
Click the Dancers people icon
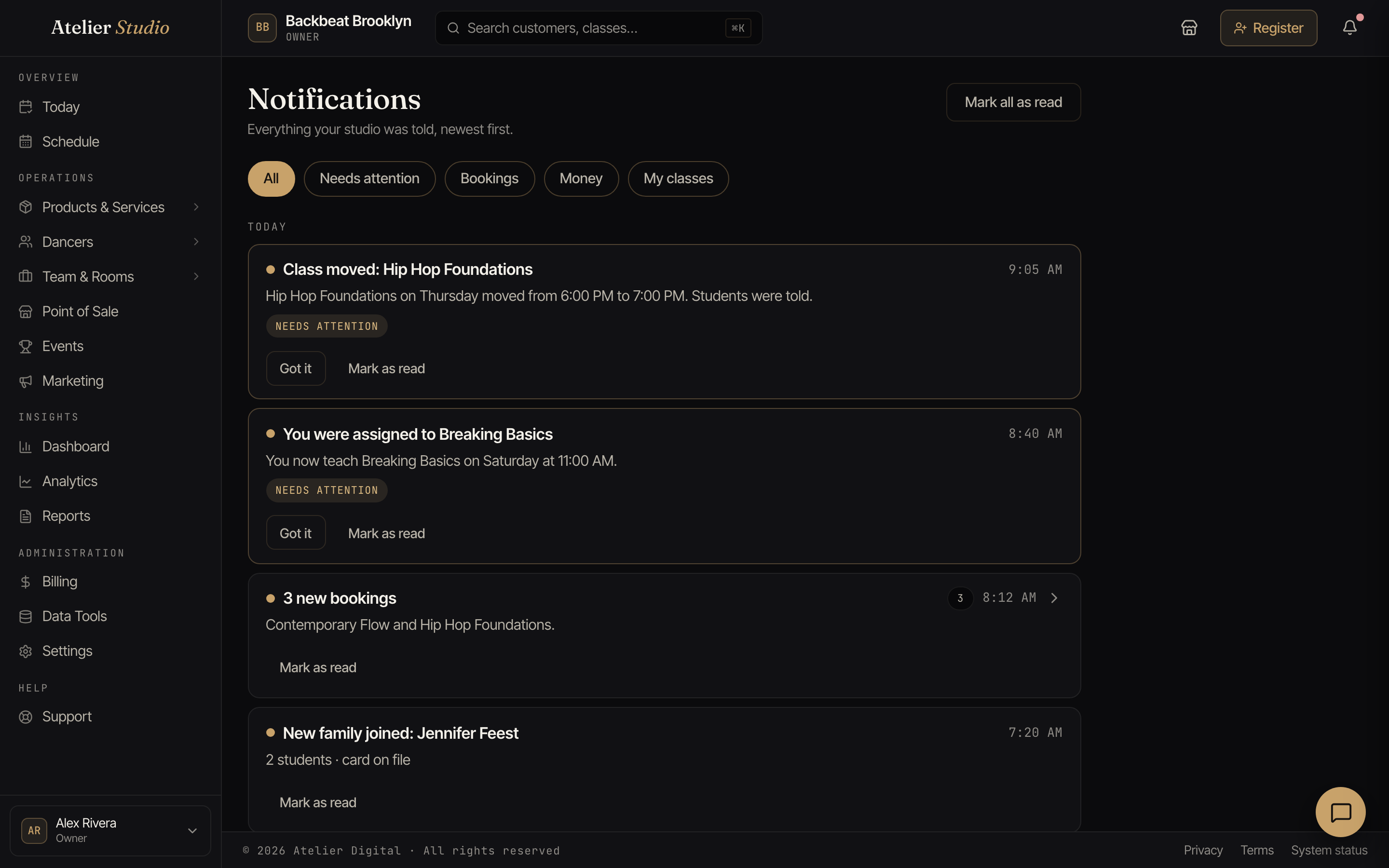(25, 242)
